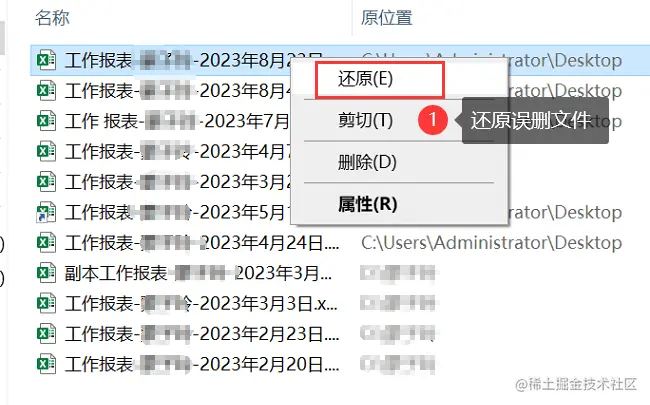The image size is (650, 405).
Task: Sort by the 原位置 column header
Action: (x=386, y=18)
